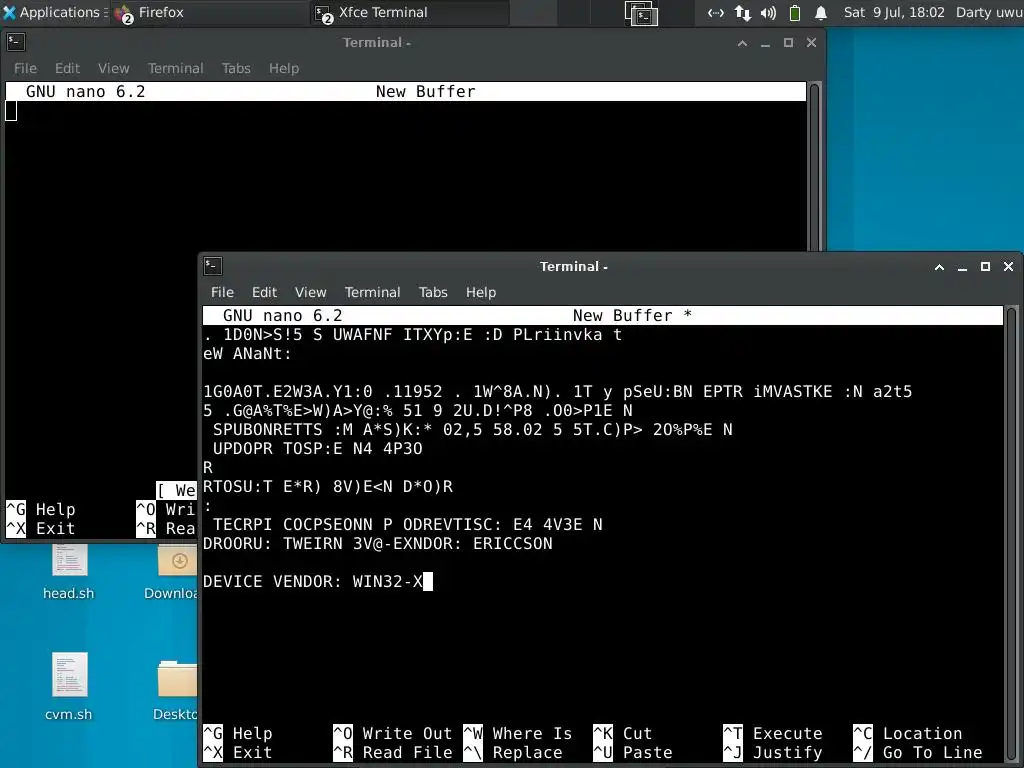The height and width of the screenshot is (768, 1024).
Task: Click the back terminal's vertical scrollbar
Action: point(814,167)
